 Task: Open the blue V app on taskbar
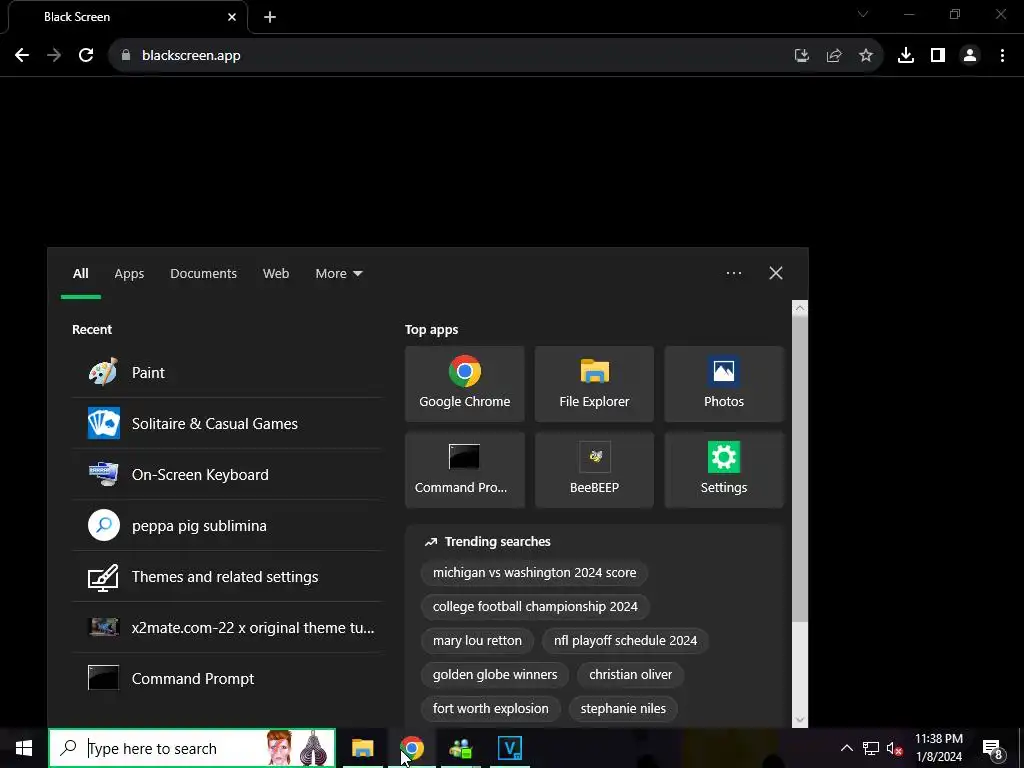point(509,748)
